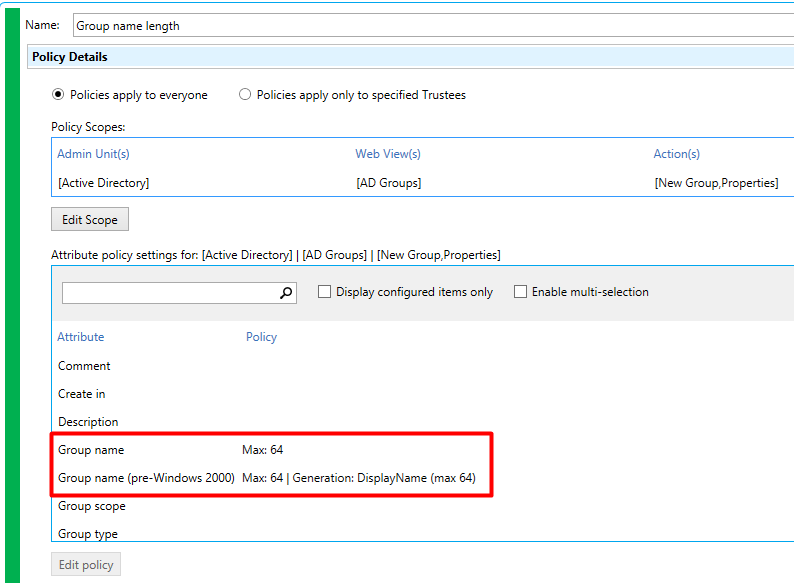Enable multi-selection checkbox
The height and width of the screenshot is (583, 794).
click(520, 292)
